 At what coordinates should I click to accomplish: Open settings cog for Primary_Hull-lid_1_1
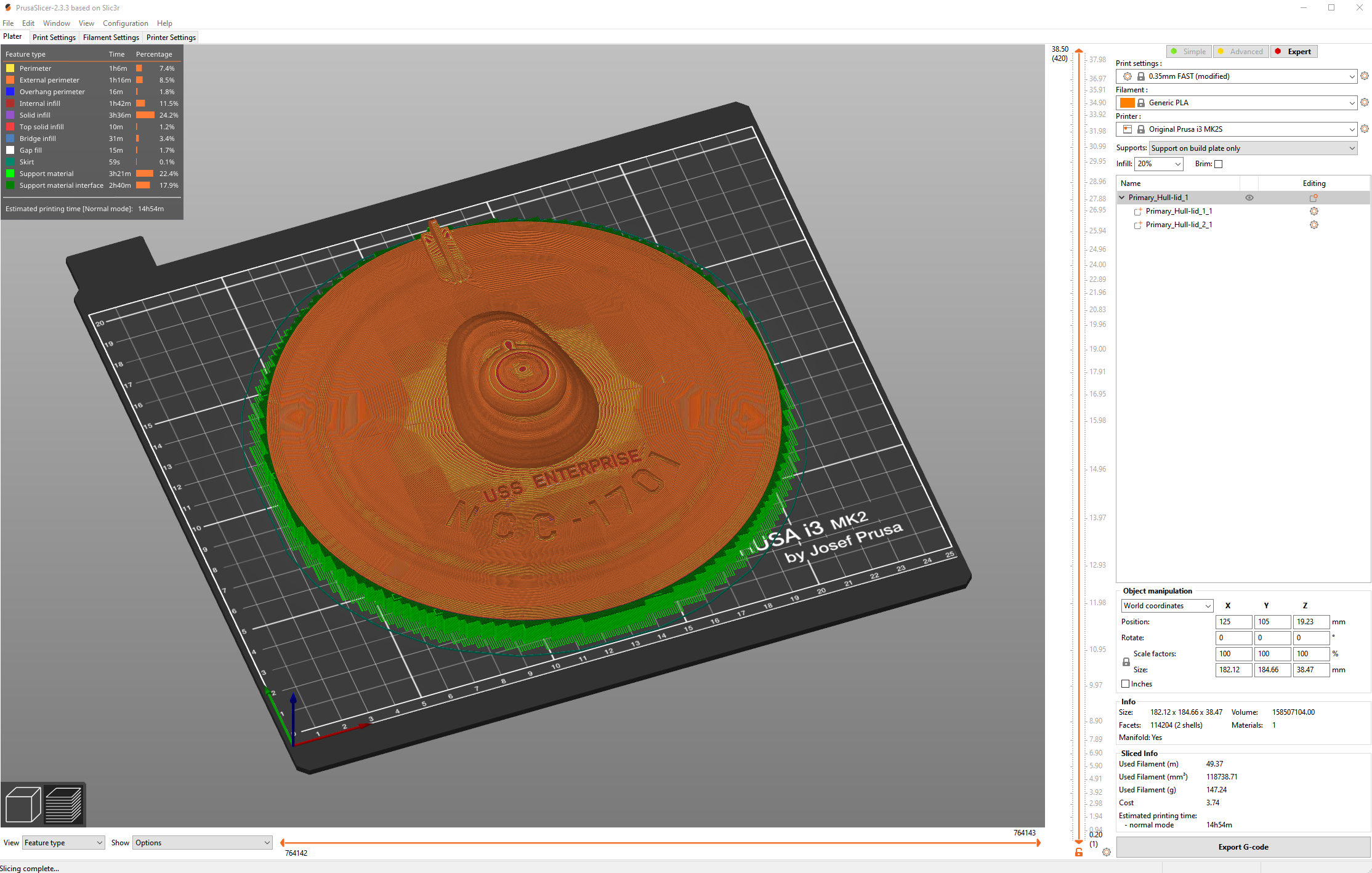[1313, 211]
